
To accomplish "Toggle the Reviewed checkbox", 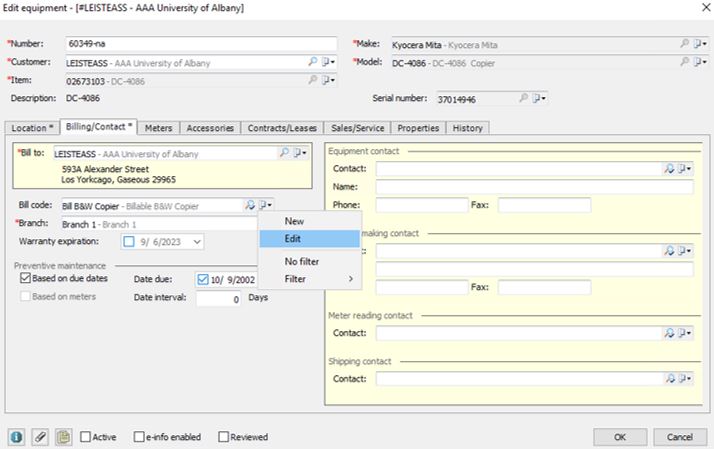I will pyautogui.click(x=223, y=437).
